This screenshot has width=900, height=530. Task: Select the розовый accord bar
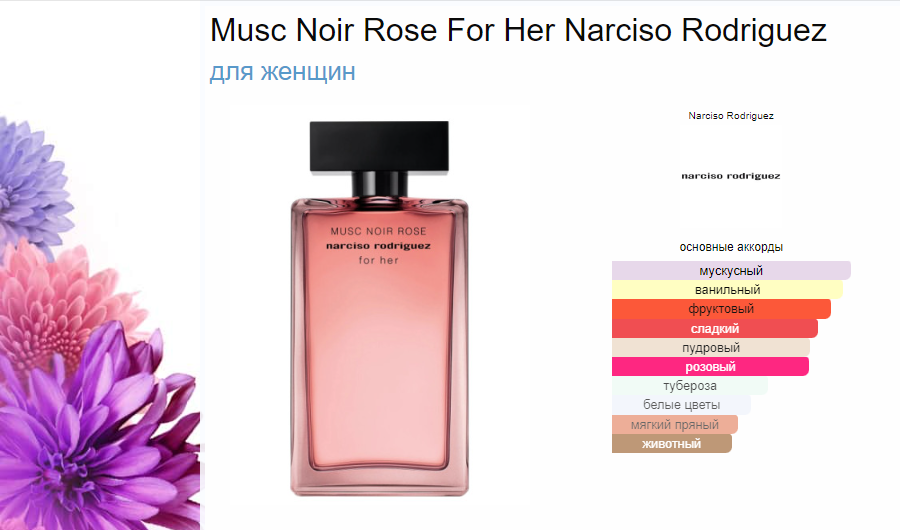click(x=710, y=366)
